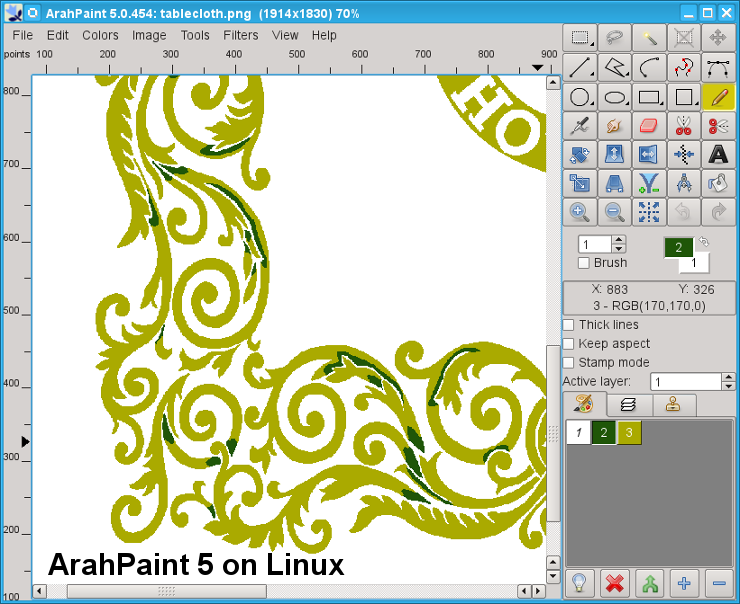Image resolution: width=740 pixels, height=604 pixels.
Task: Open the File menu
Action: coord(23,35)
